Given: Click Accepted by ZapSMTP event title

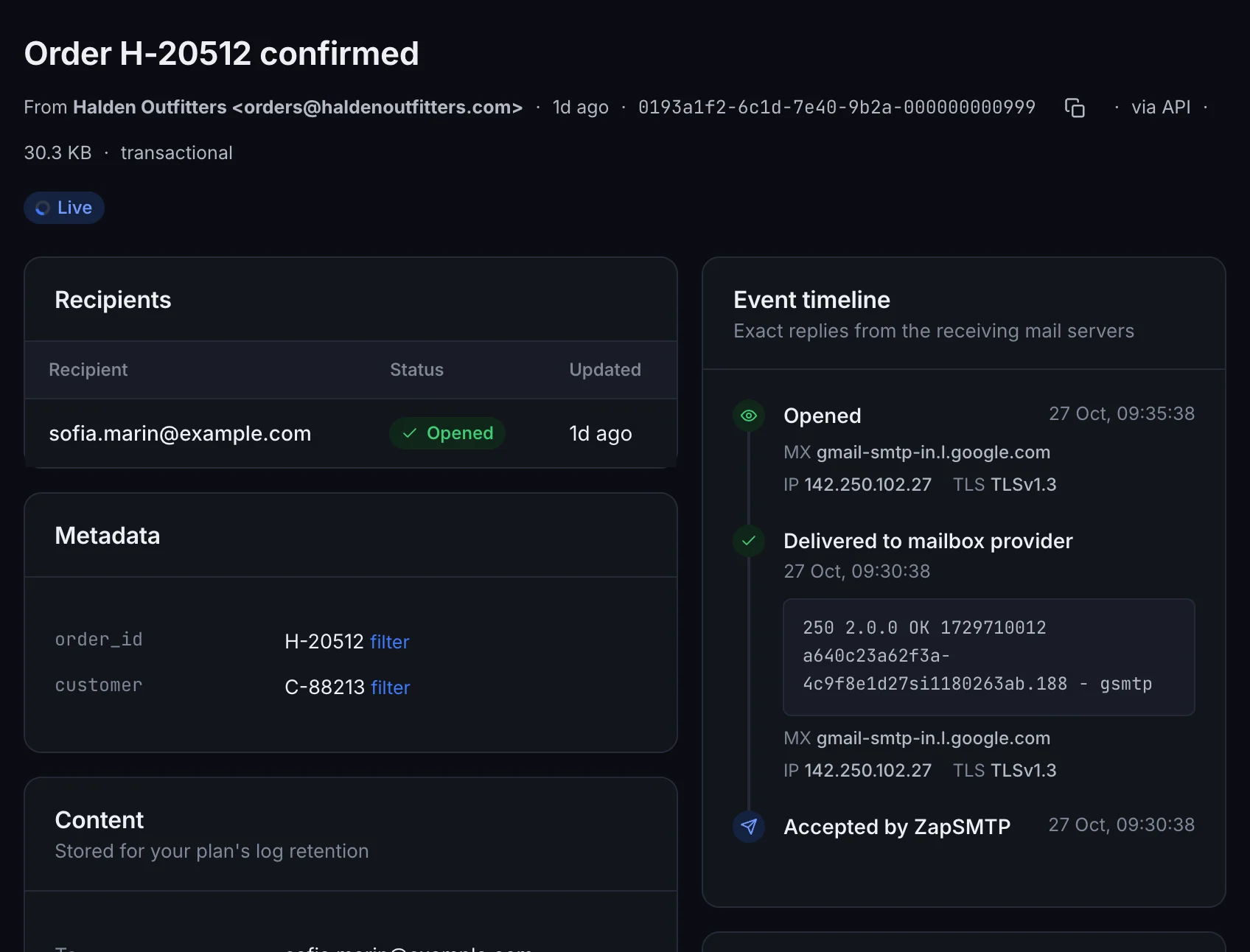Looking at the screenshot, I should [897, 827].
